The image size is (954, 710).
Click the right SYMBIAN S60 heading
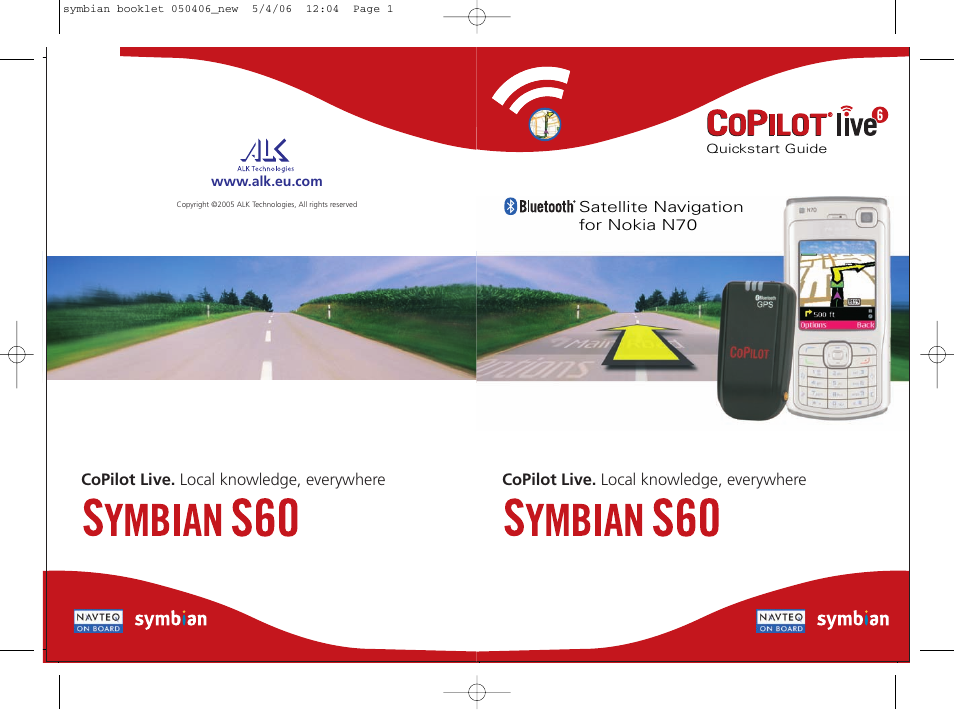(x=611, y=518)
